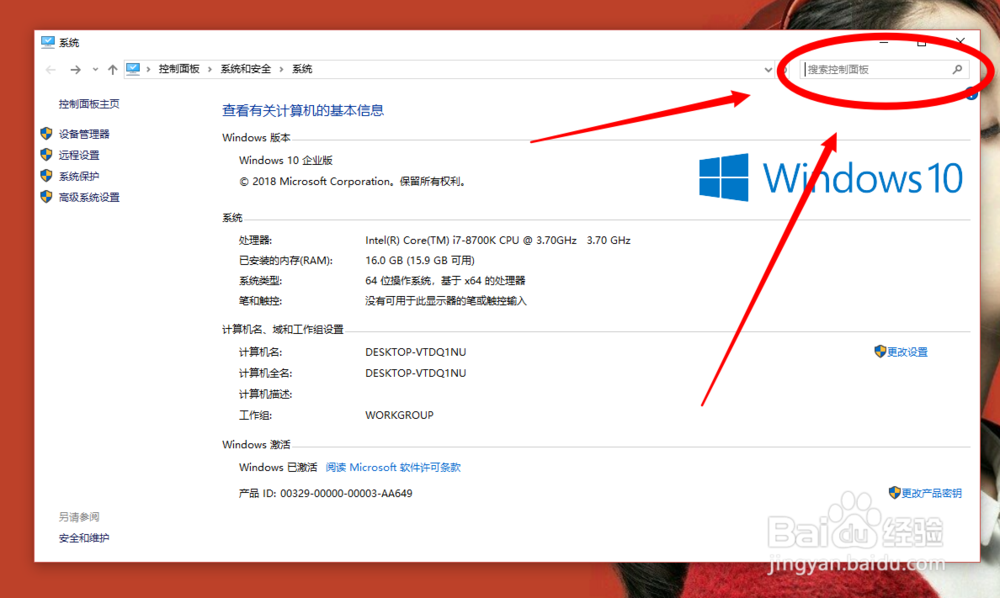Expand the back-history dropdown arrow
The width and height of the screenshot is (1000, 598).
[x=95, y=68]
